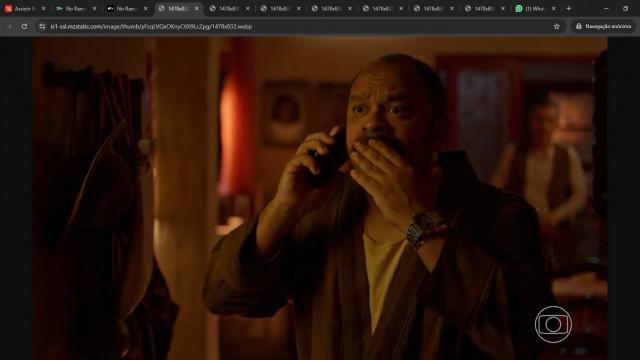This screenshot has width=640, height=360.
Task: Bookmark this page with the star icon
Action: 556,27
